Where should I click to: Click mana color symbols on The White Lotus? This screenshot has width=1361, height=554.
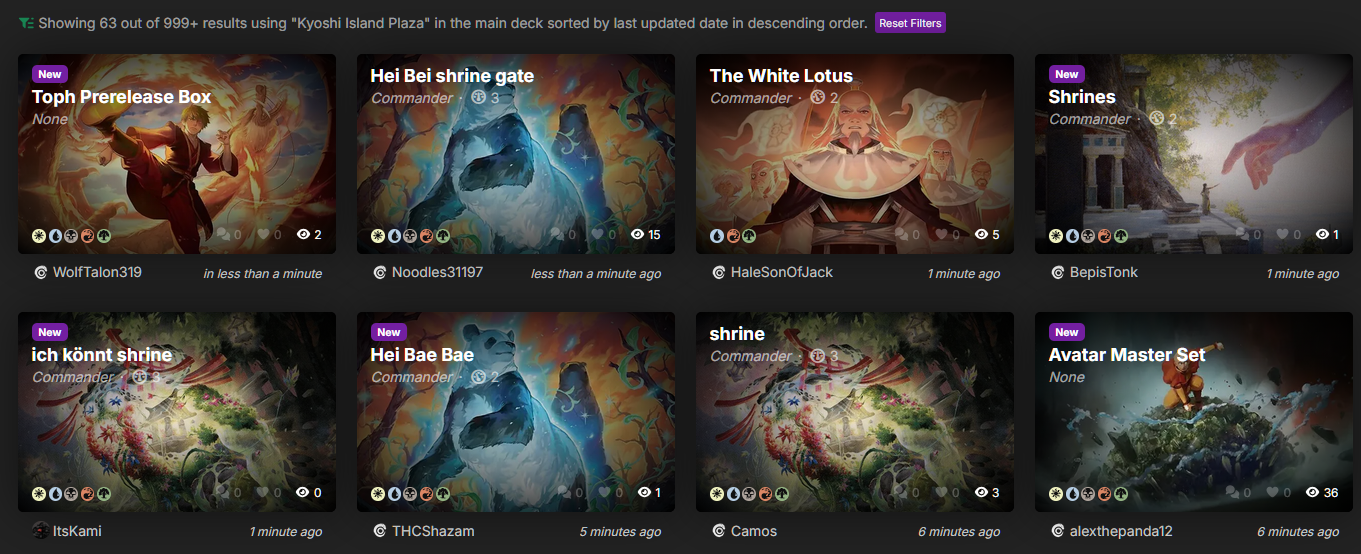pos(734,236)
